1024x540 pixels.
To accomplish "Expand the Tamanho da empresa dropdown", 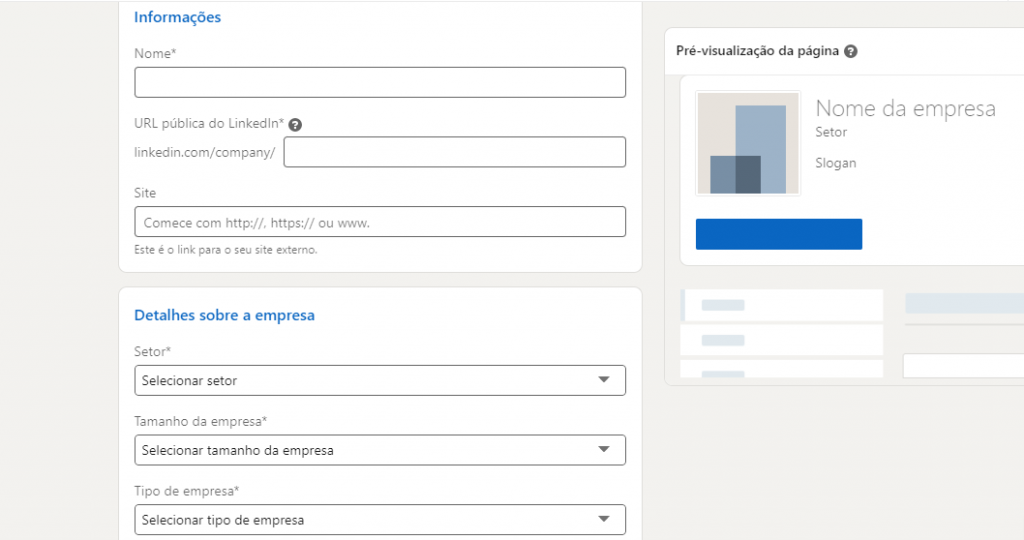I will coord(380,450).
